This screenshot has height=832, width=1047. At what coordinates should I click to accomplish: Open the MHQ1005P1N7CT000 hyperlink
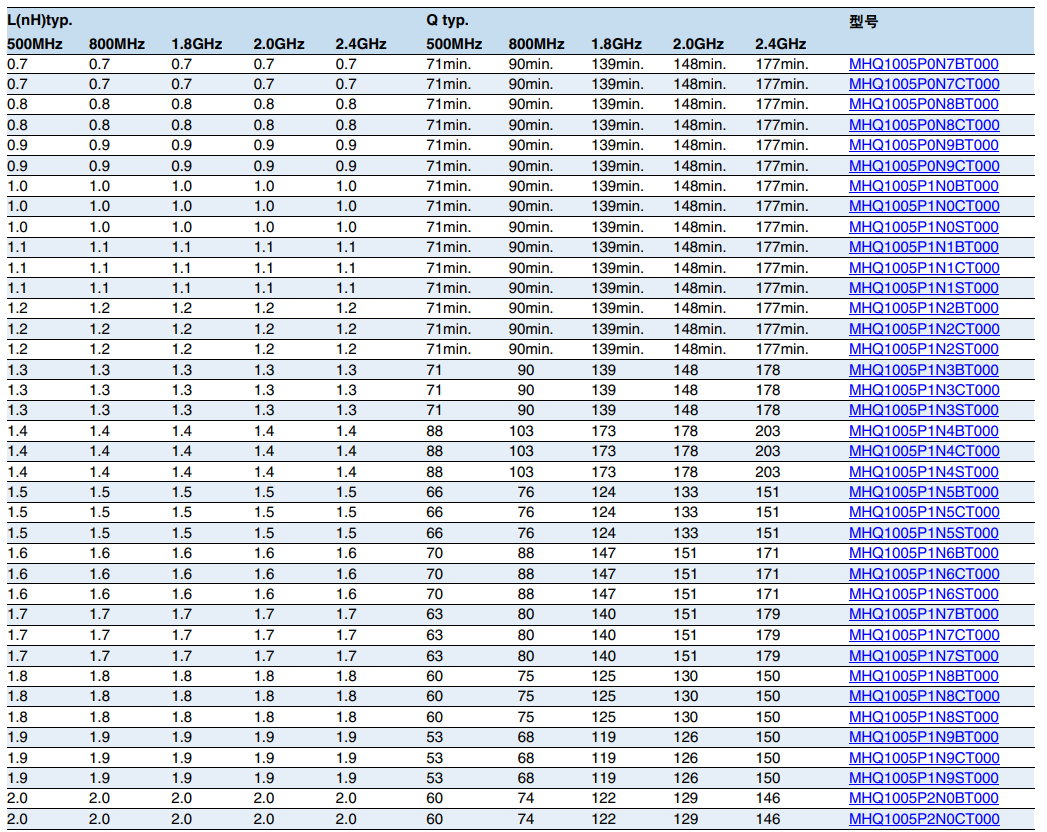[x=923, y=635]
